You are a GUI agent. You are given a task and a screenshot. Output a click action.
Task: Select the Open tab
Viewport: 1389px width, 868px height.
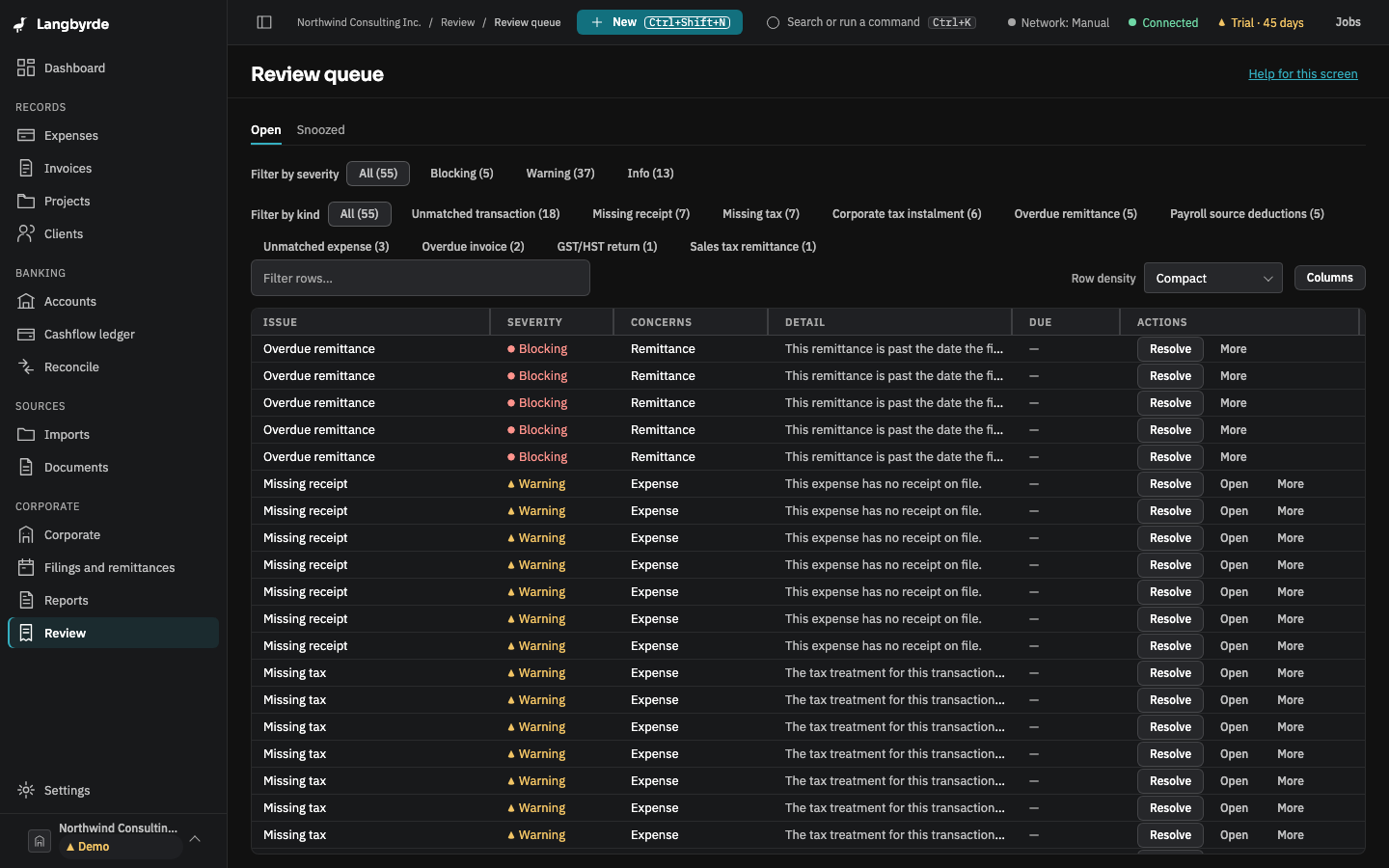point(266,130)
